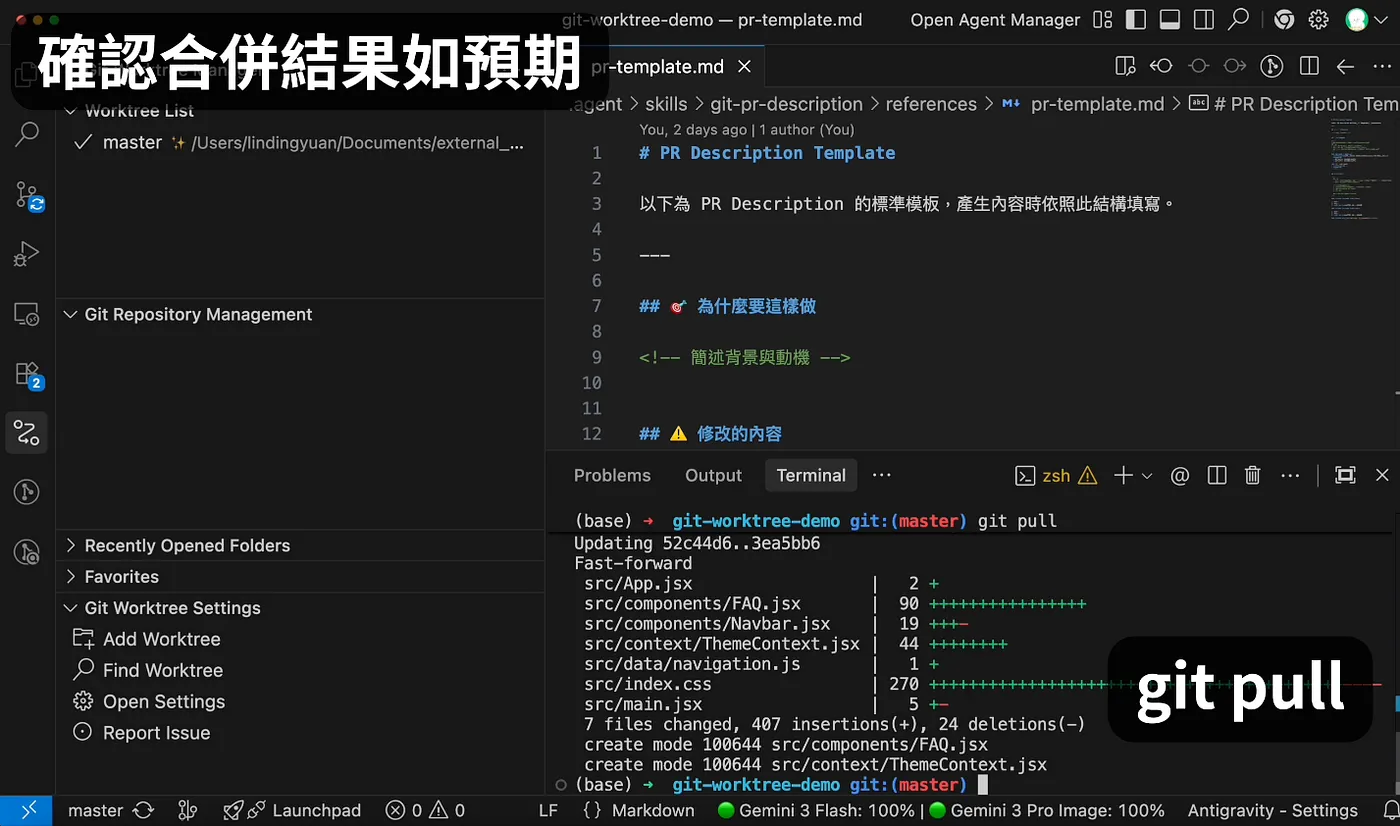This screenshot has height=826, width=1400.
Task: Toggle the primary side bar visibility
Action: [x=1135, y=20]
